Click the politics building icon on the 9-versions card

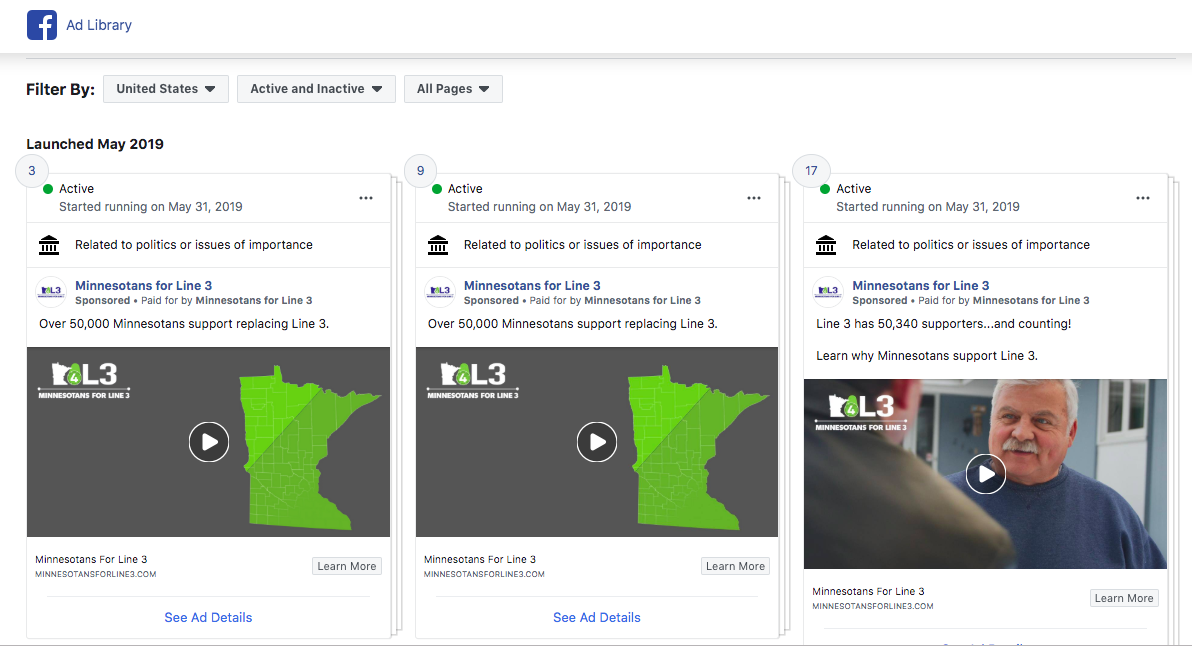coord(438,245)
